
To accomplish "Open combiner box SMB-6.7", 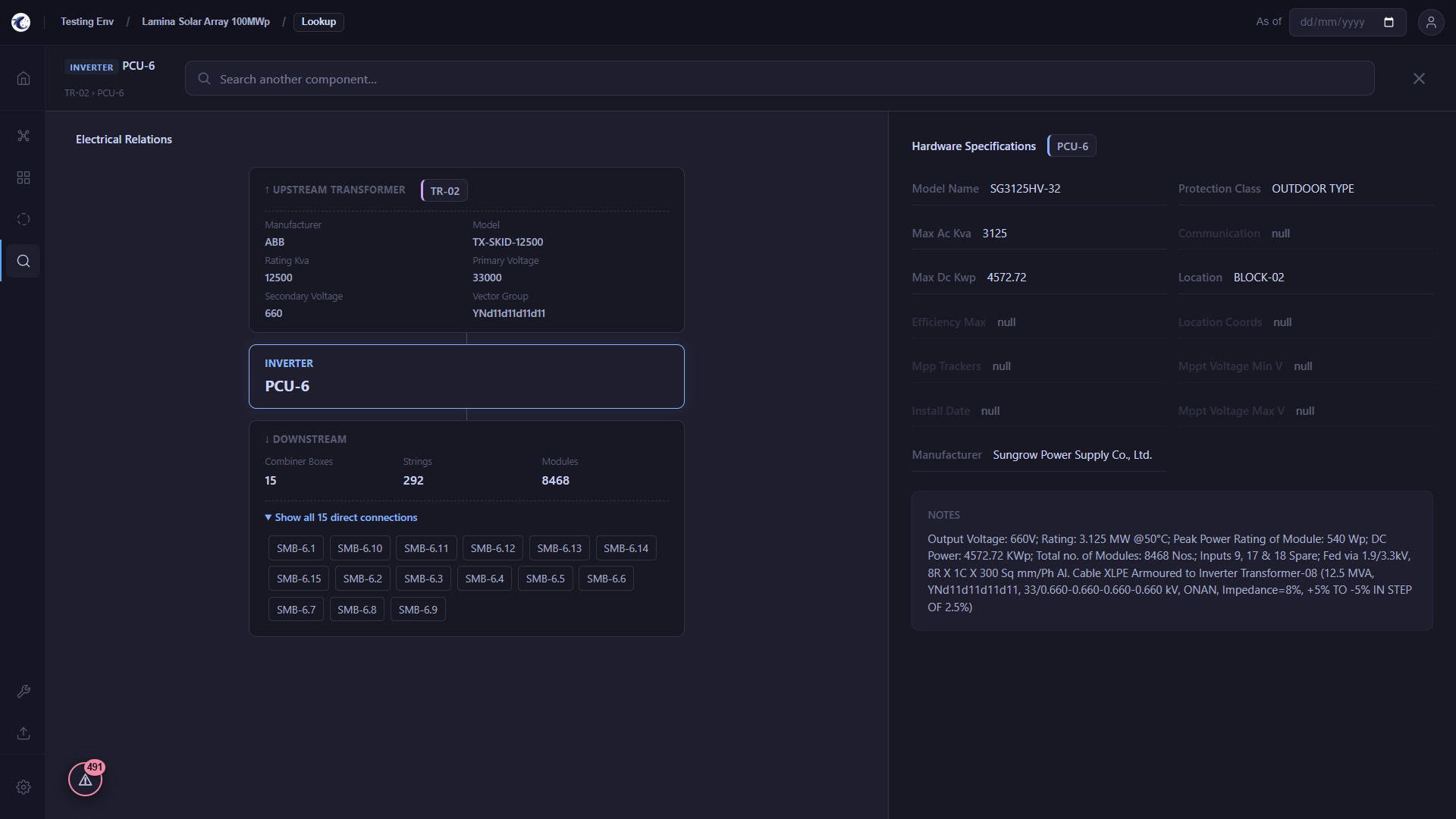I will click(296, 610).
